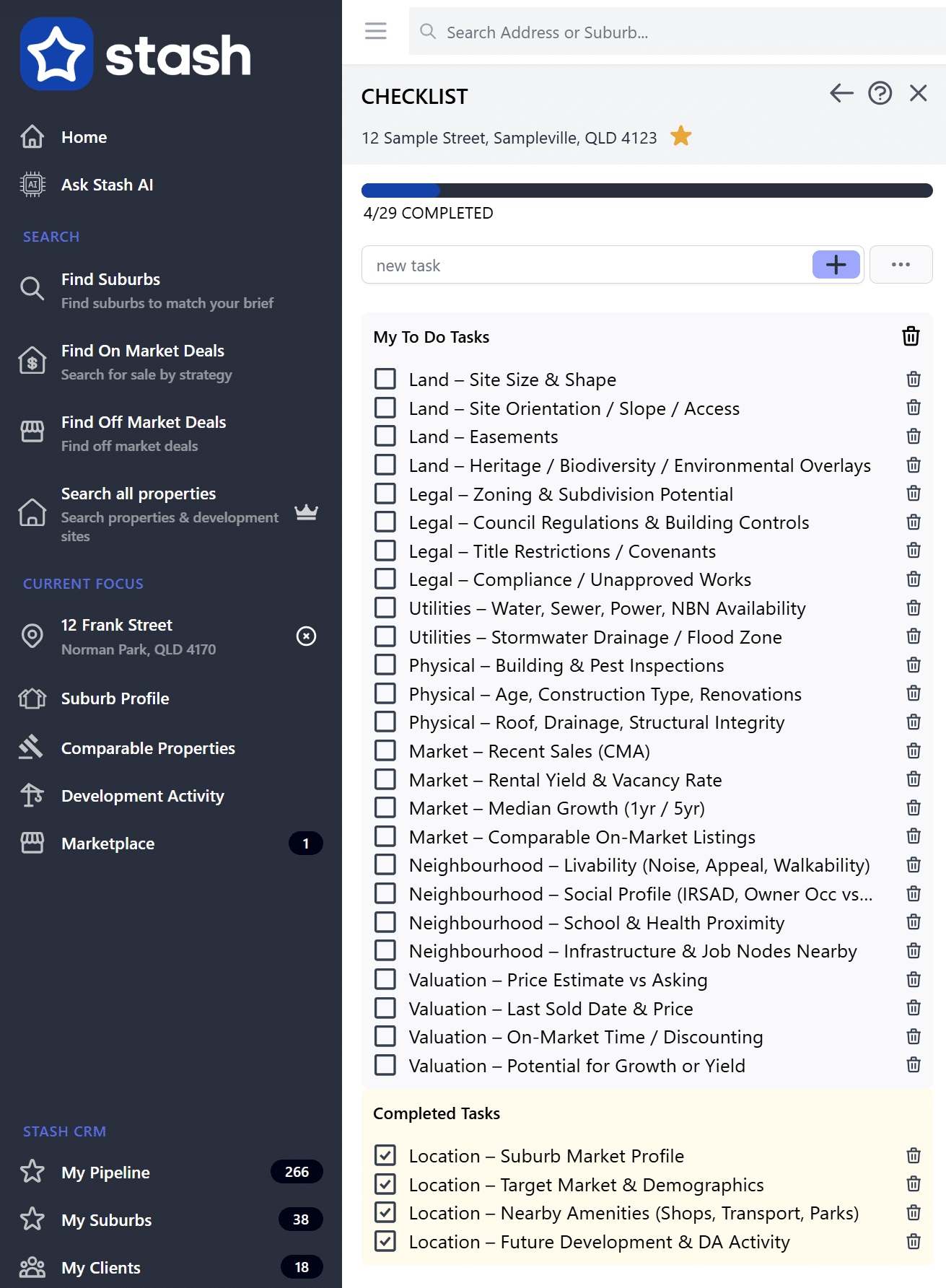Open the help question mark icon

pos(880,93)
